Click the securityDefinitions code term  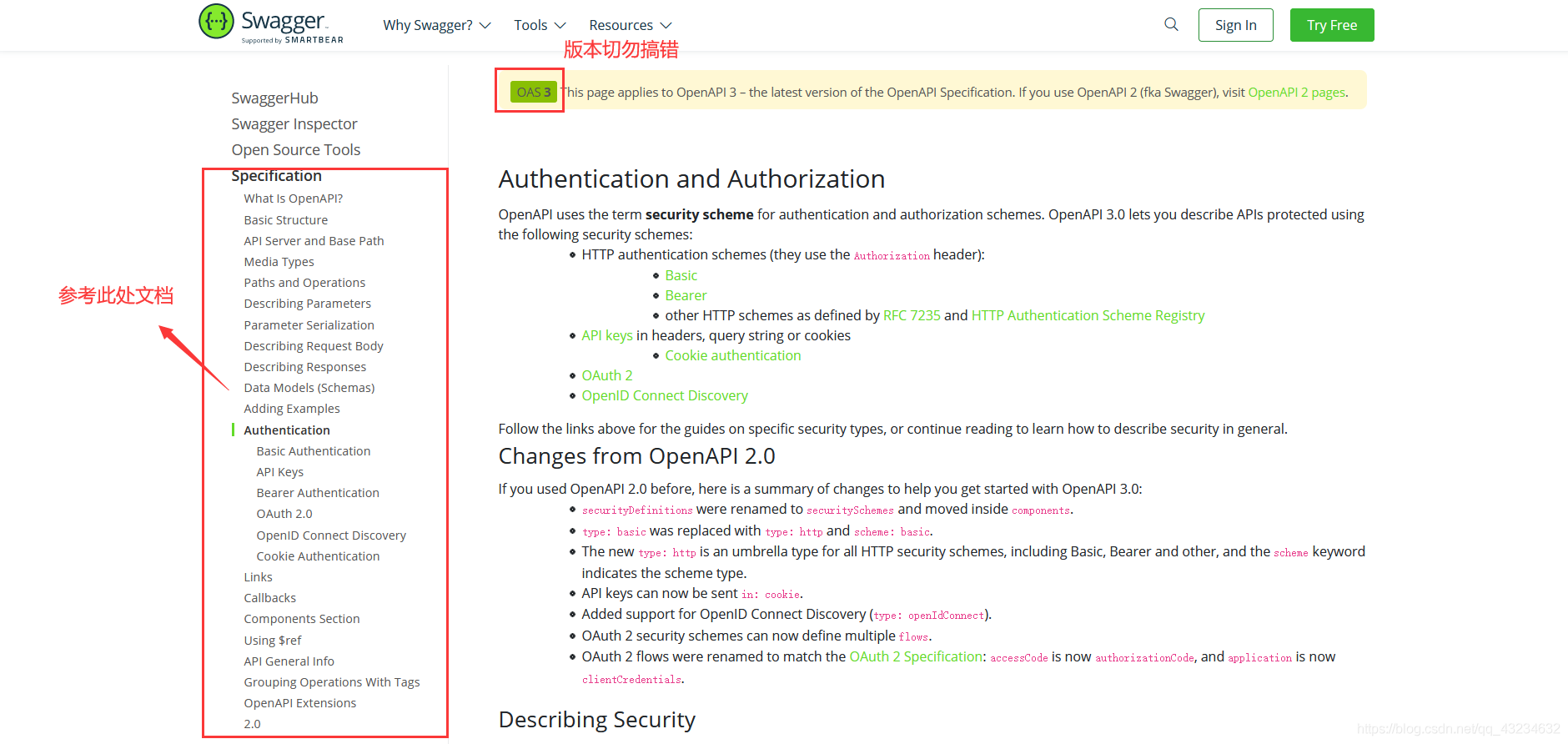pos(637,510)
